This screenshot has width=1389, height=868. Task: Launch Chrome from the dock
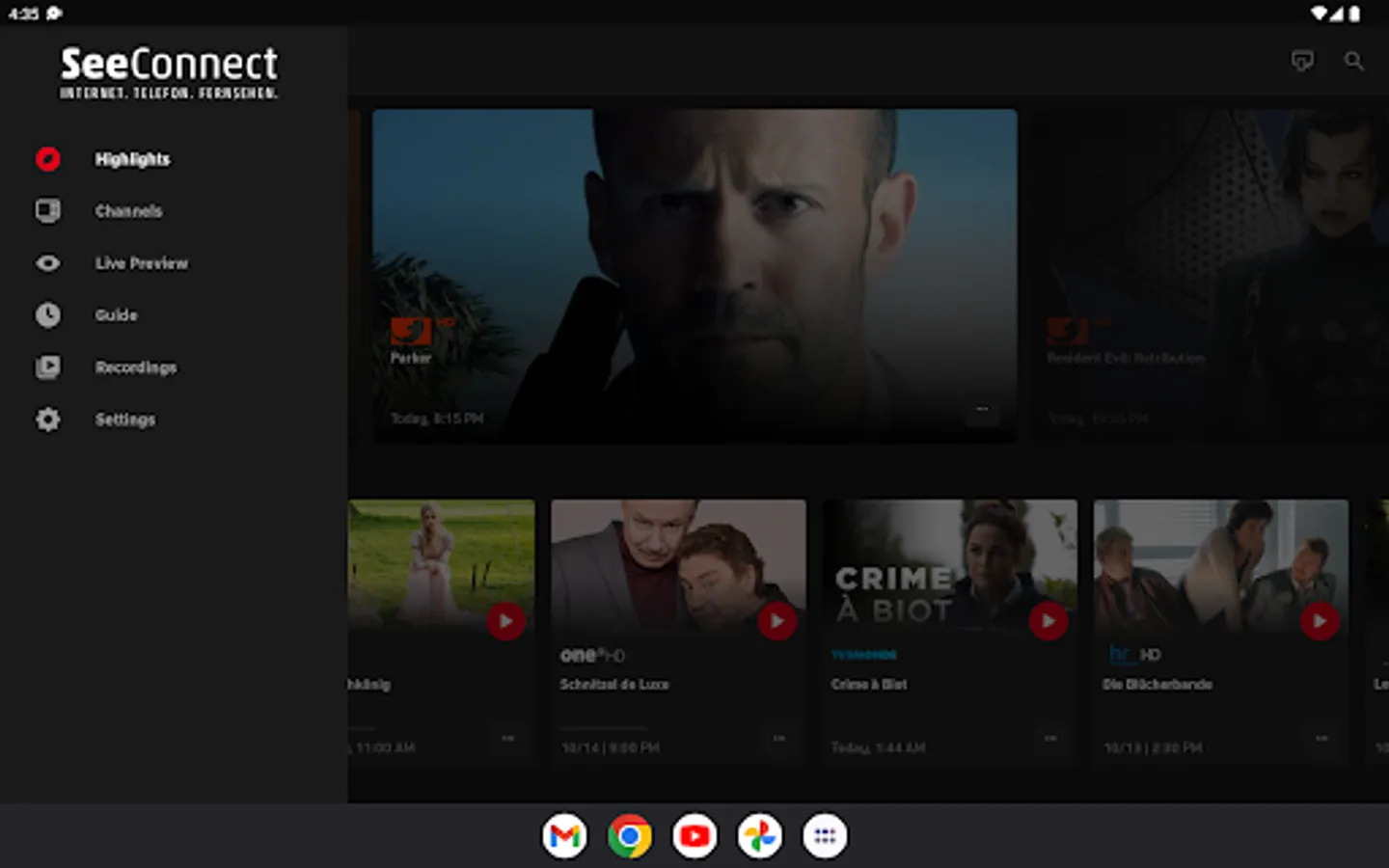(630, 836)
